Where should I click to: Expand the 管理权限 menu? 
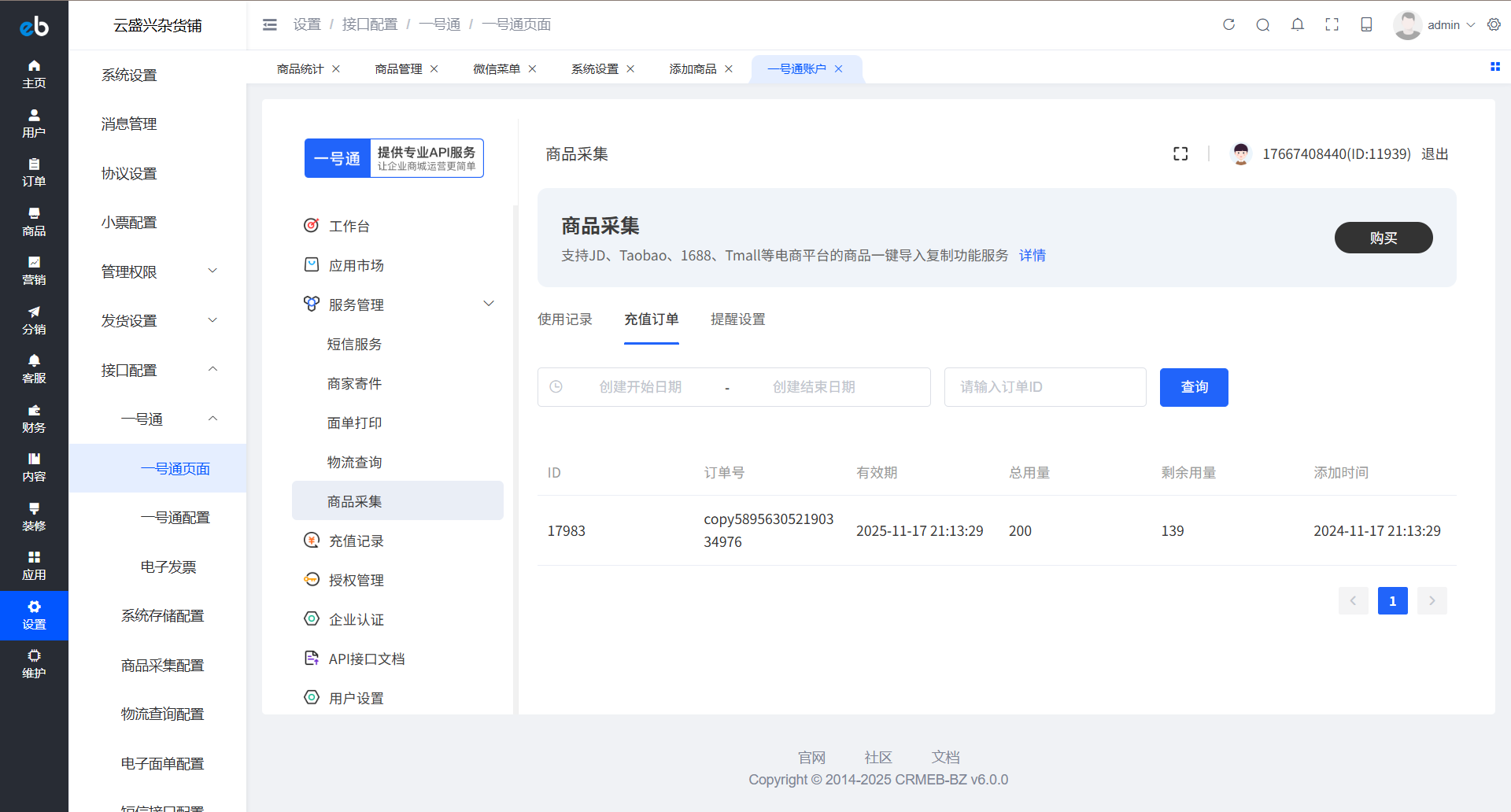pos(157,271)
